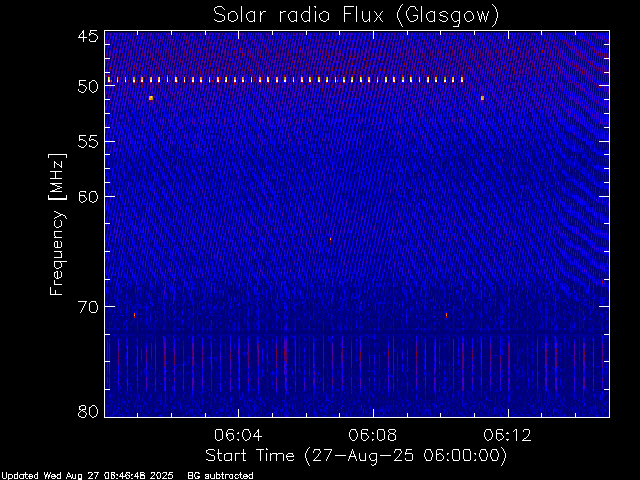
Task: Click the yellow spot below 50 MHz near plot start
Action: point(151,98)
